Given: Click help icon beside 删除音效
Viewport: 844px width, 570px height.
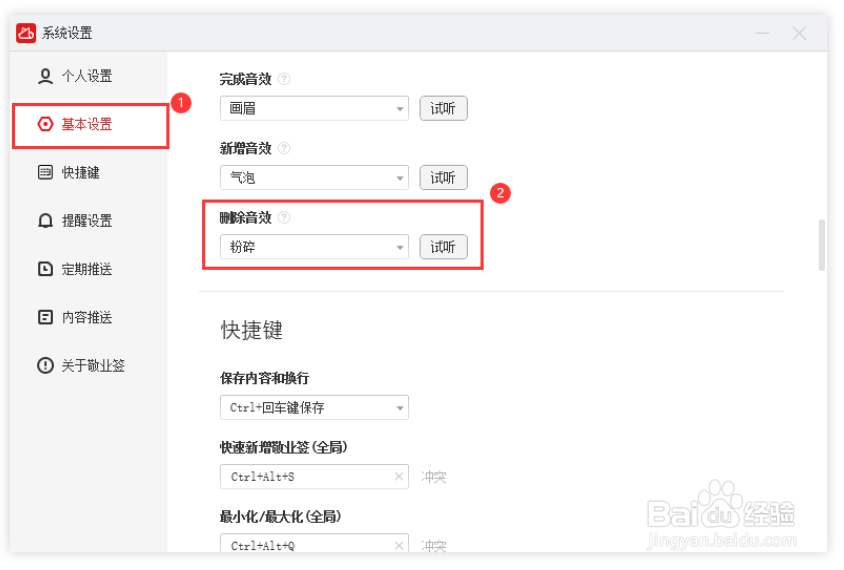Looking at the screenshot, I should (284, 217).
